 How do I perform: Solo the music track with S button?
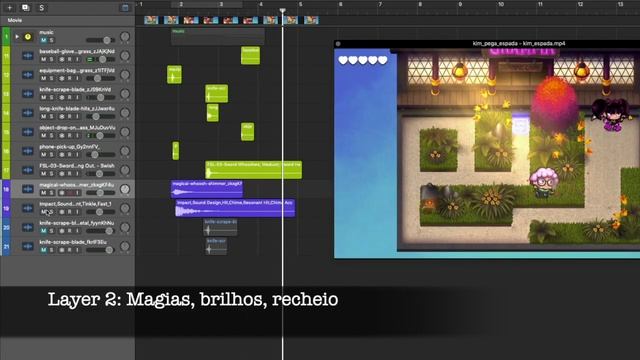coord(51,40)
